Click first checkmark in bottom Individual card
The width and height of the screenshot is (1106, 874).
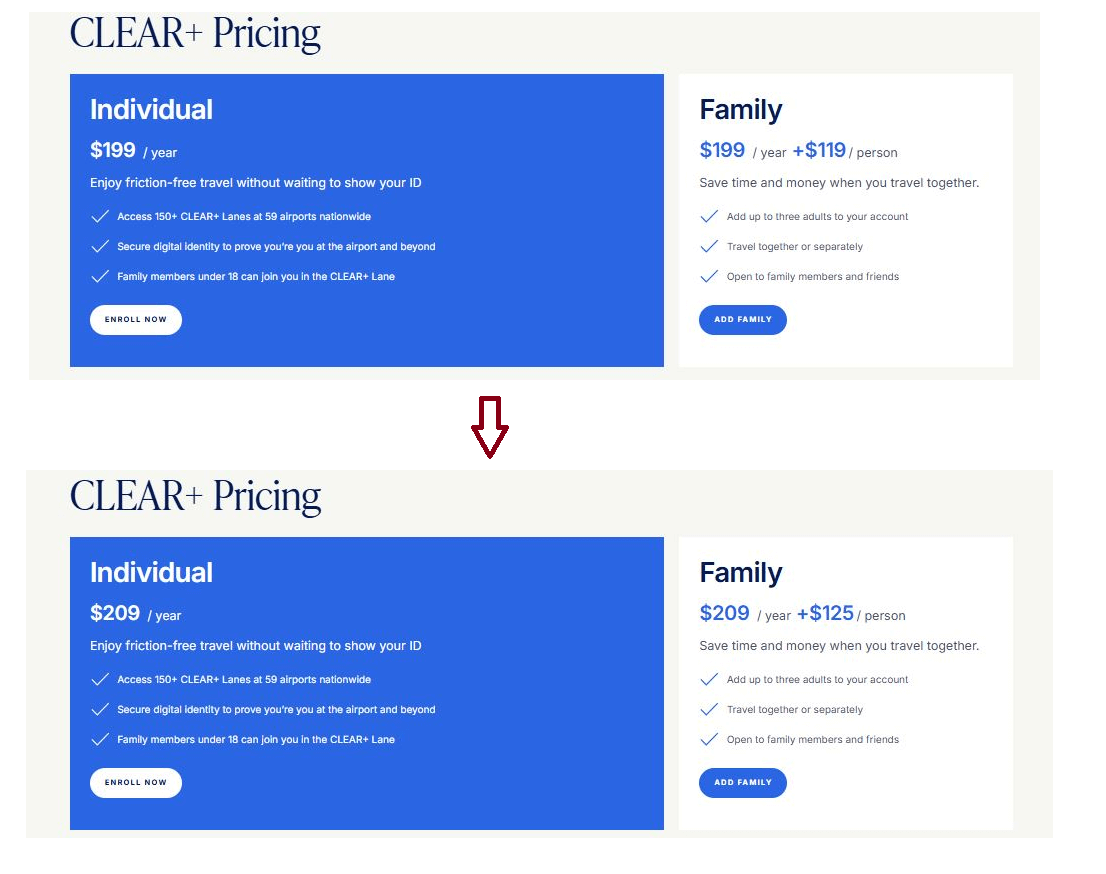(x=100, y=679)
